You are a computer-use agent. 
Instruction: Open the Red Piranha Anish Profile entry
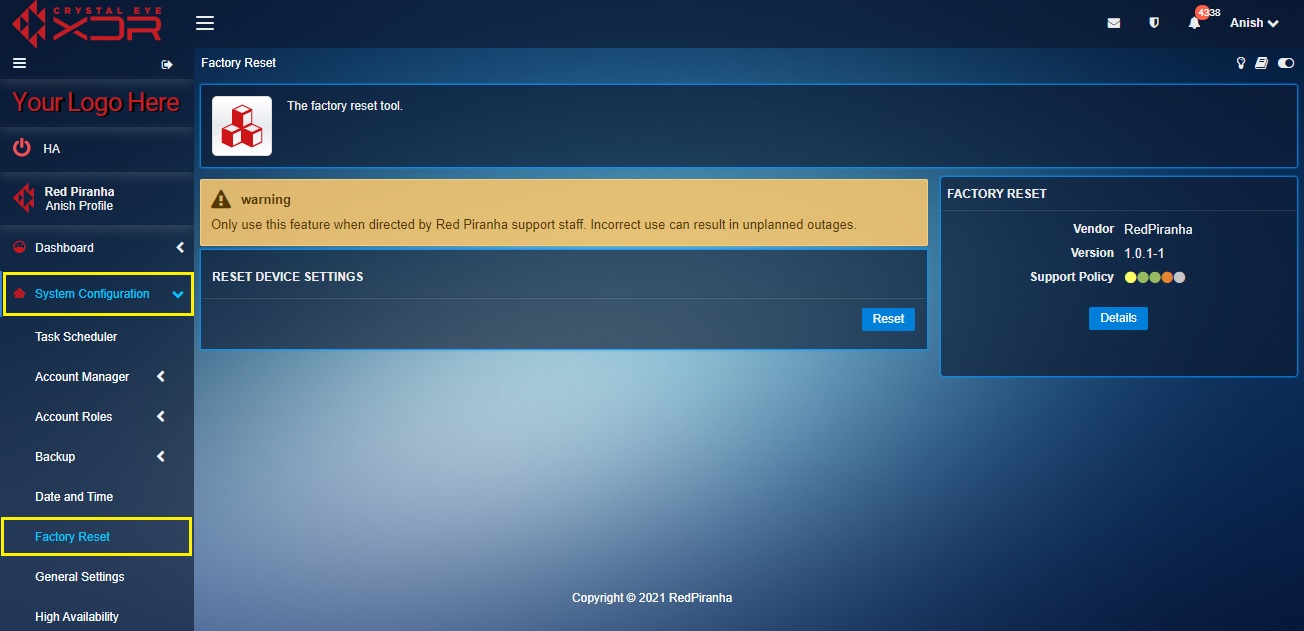click(x=79, y=198)
